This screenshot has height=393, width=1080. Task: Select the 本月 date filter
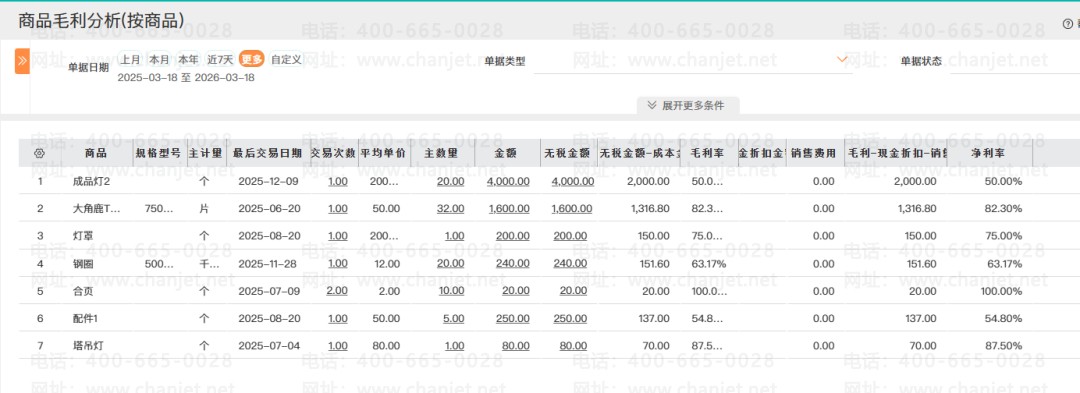[159, 60]
